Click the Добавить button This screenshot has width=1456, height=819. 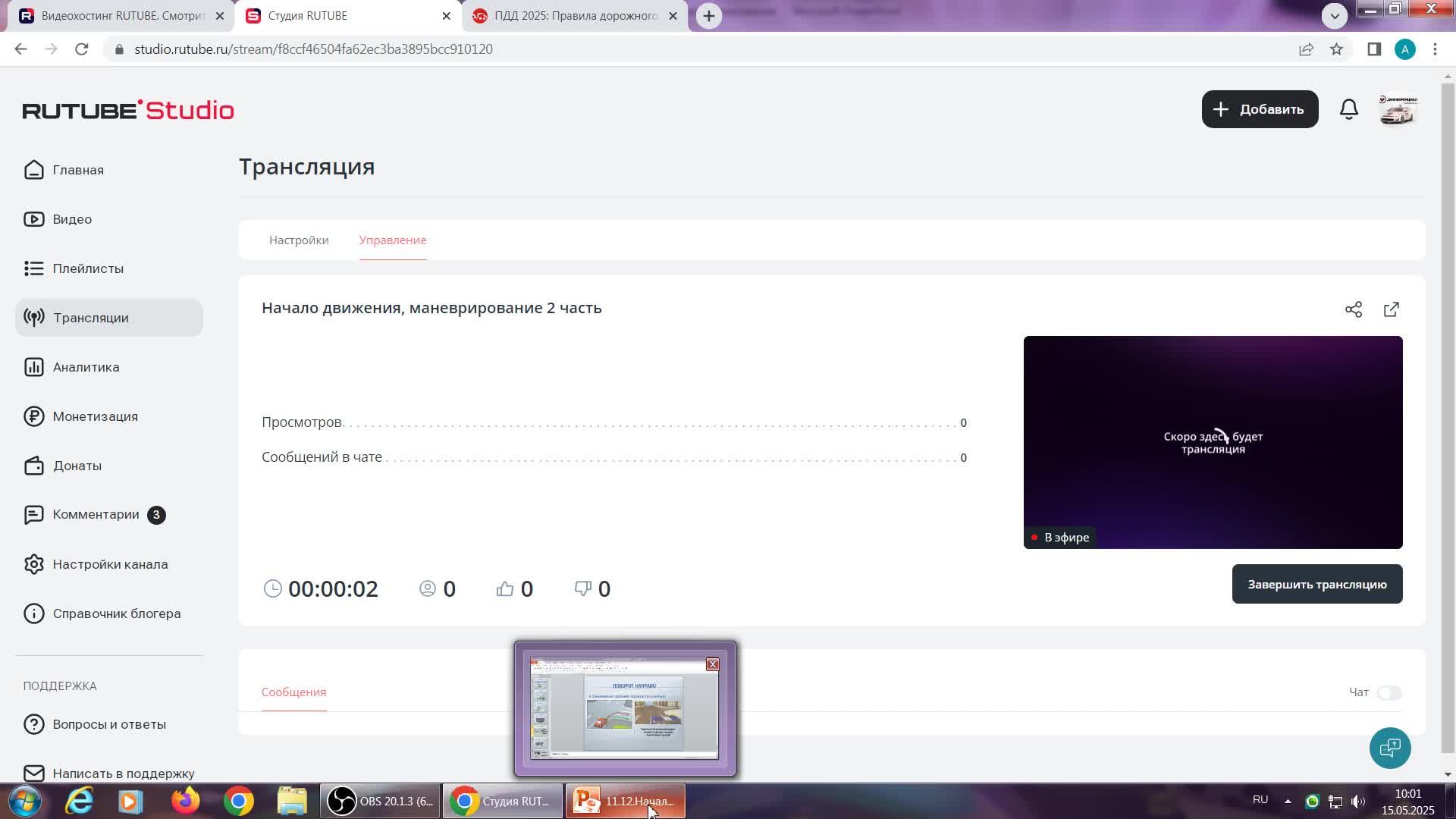tap(1260, 109)
